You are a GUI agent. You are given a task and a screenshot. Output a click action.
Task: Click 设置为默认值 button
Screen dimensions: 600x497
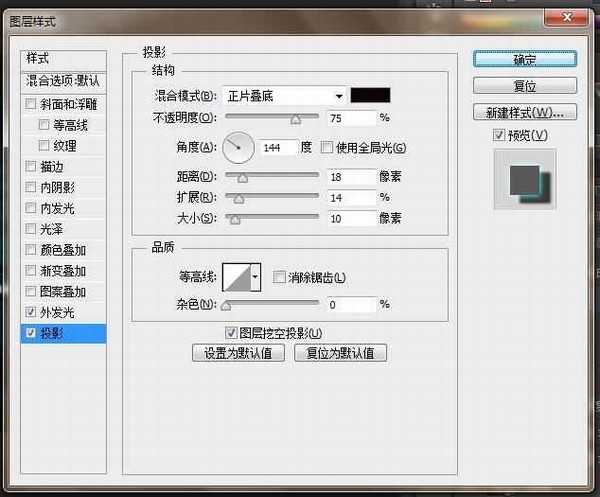point(238,353)
